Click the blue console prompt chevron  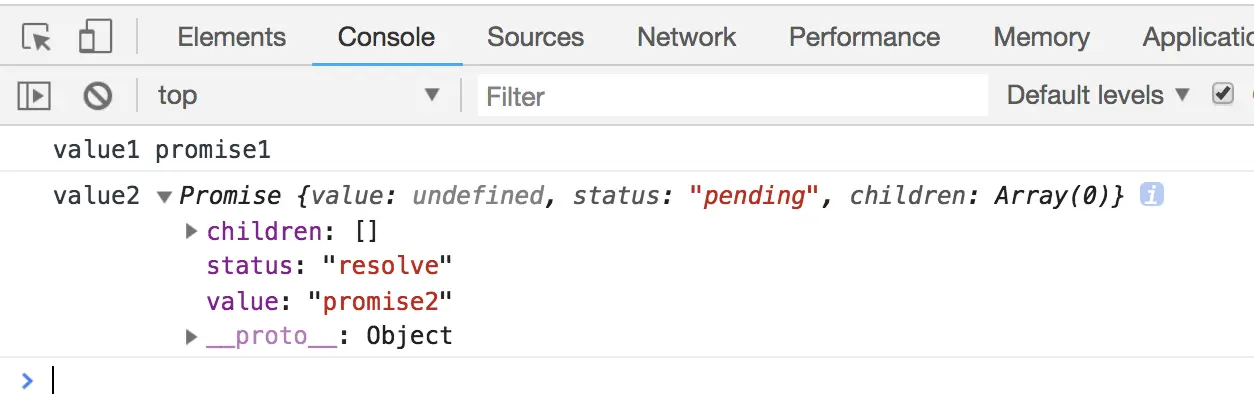point(27,380)
